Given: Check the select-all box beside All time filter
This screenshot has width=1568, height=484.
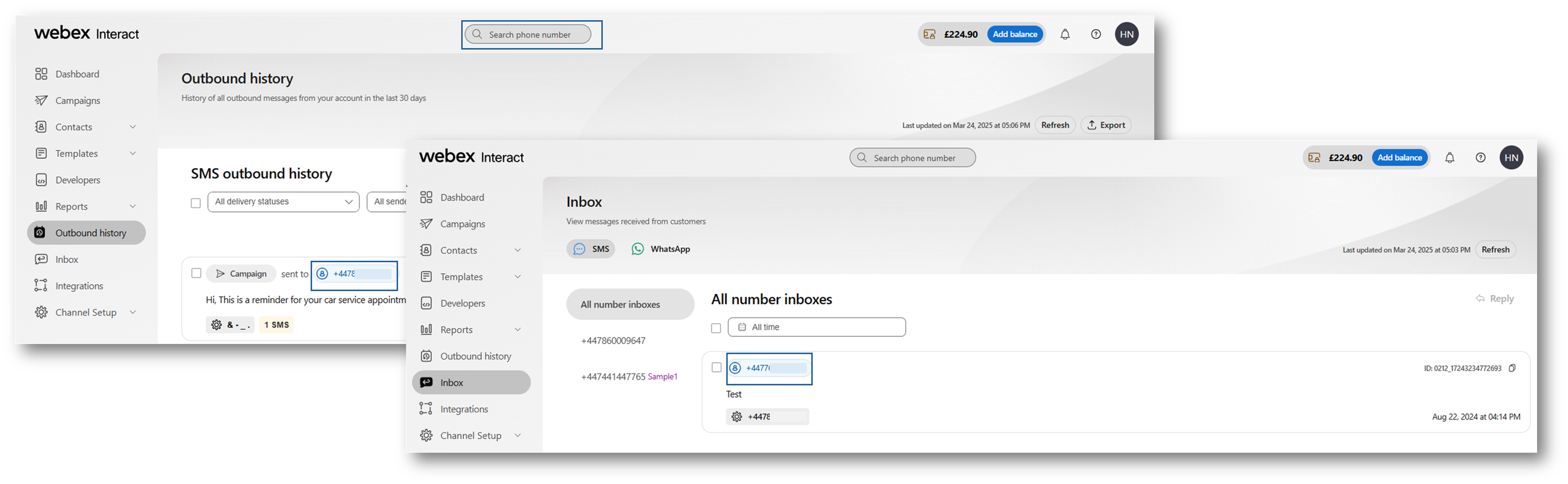Looking at the screenshot, I should click(x=716, y=328).
